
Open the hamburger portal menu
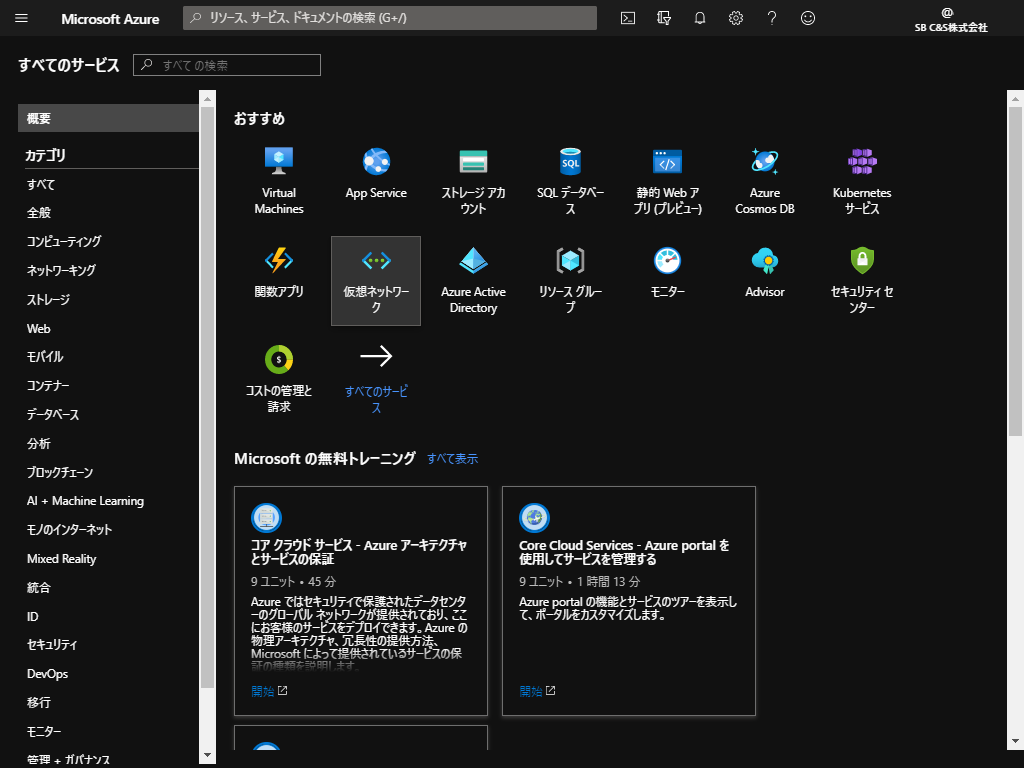click(x=21, y=18)
